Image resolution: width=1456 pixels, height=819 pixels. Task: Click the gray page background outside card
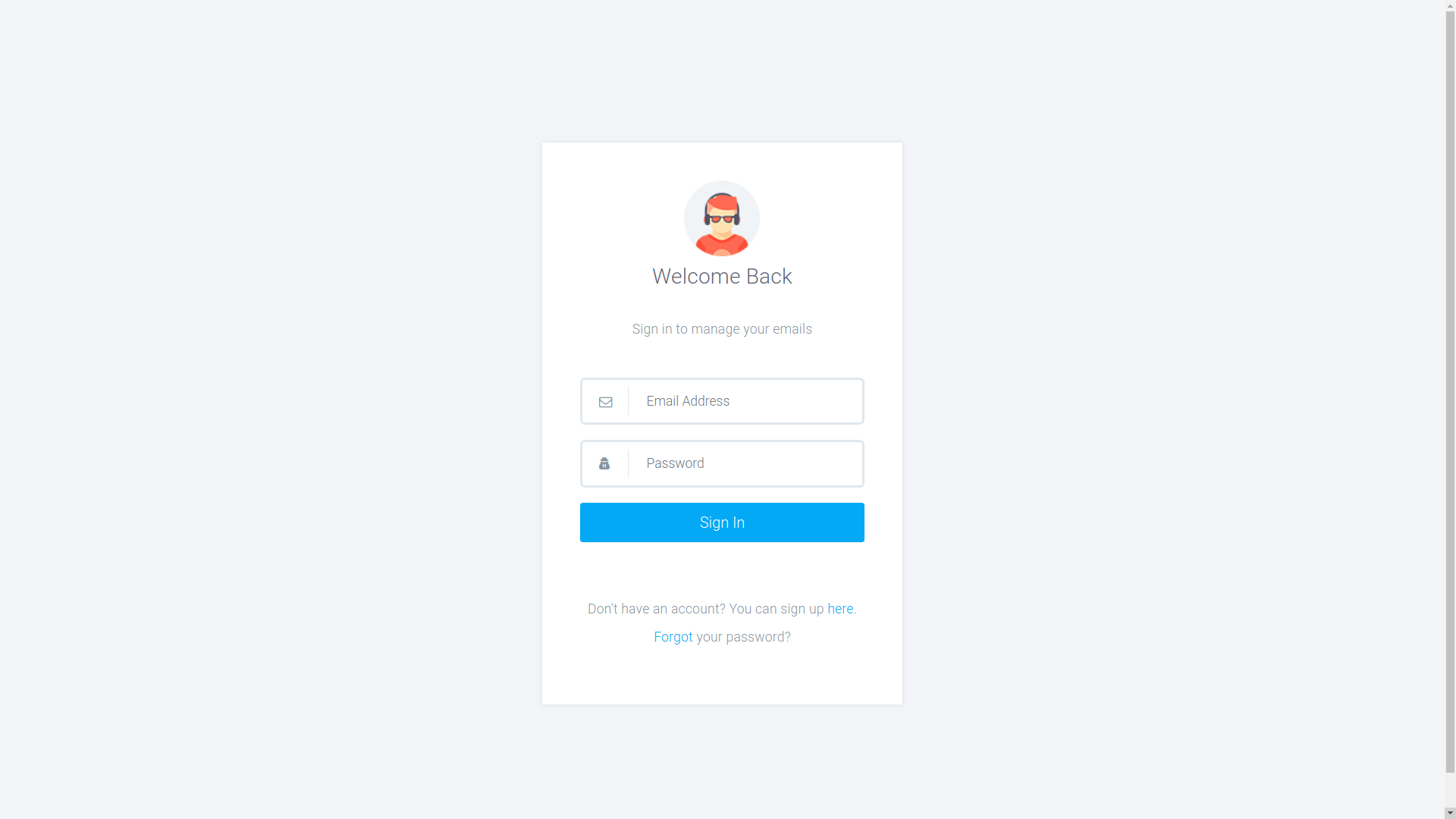pyautogui.click(x=265, y=409)
